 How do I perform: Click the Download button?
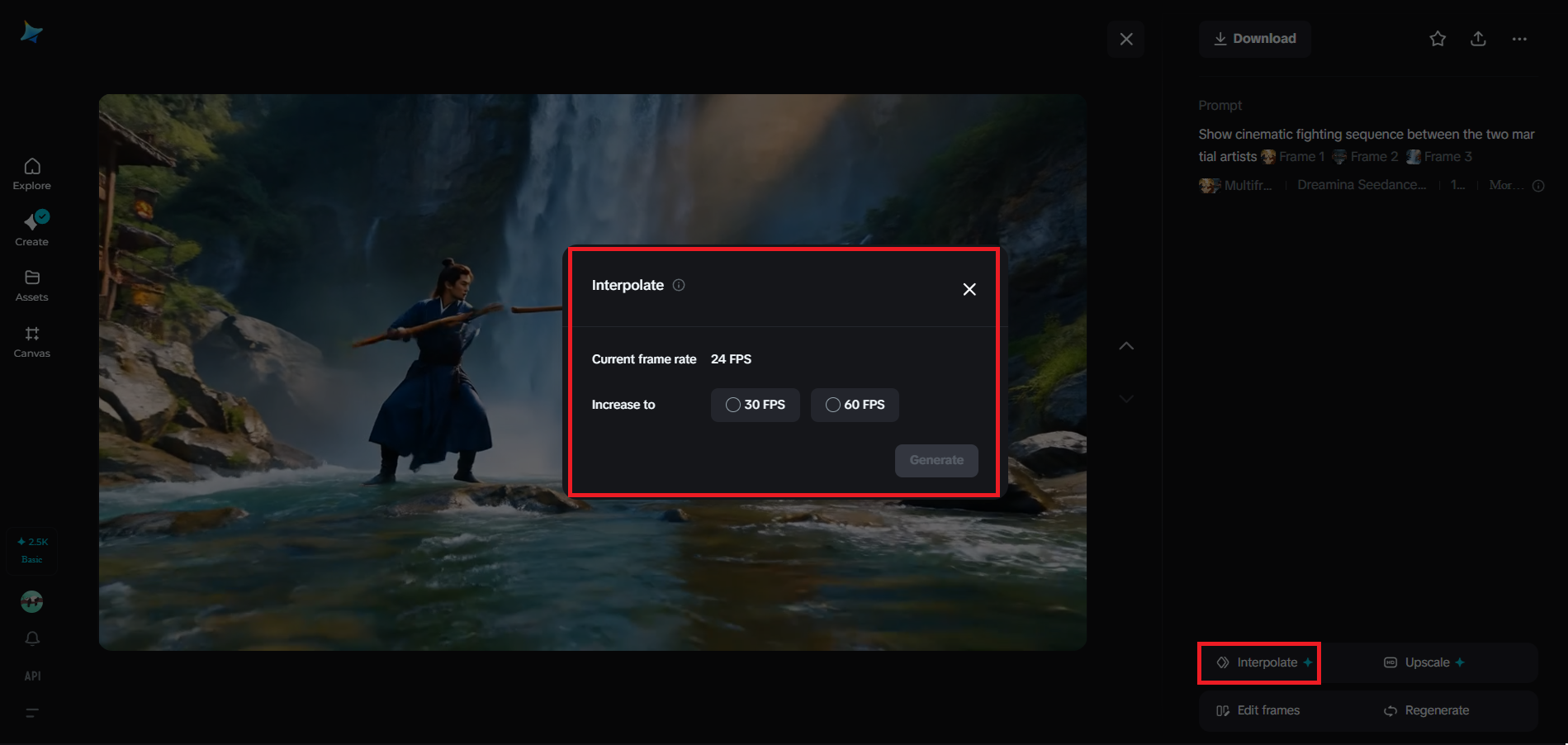(x=1254, y=39)
